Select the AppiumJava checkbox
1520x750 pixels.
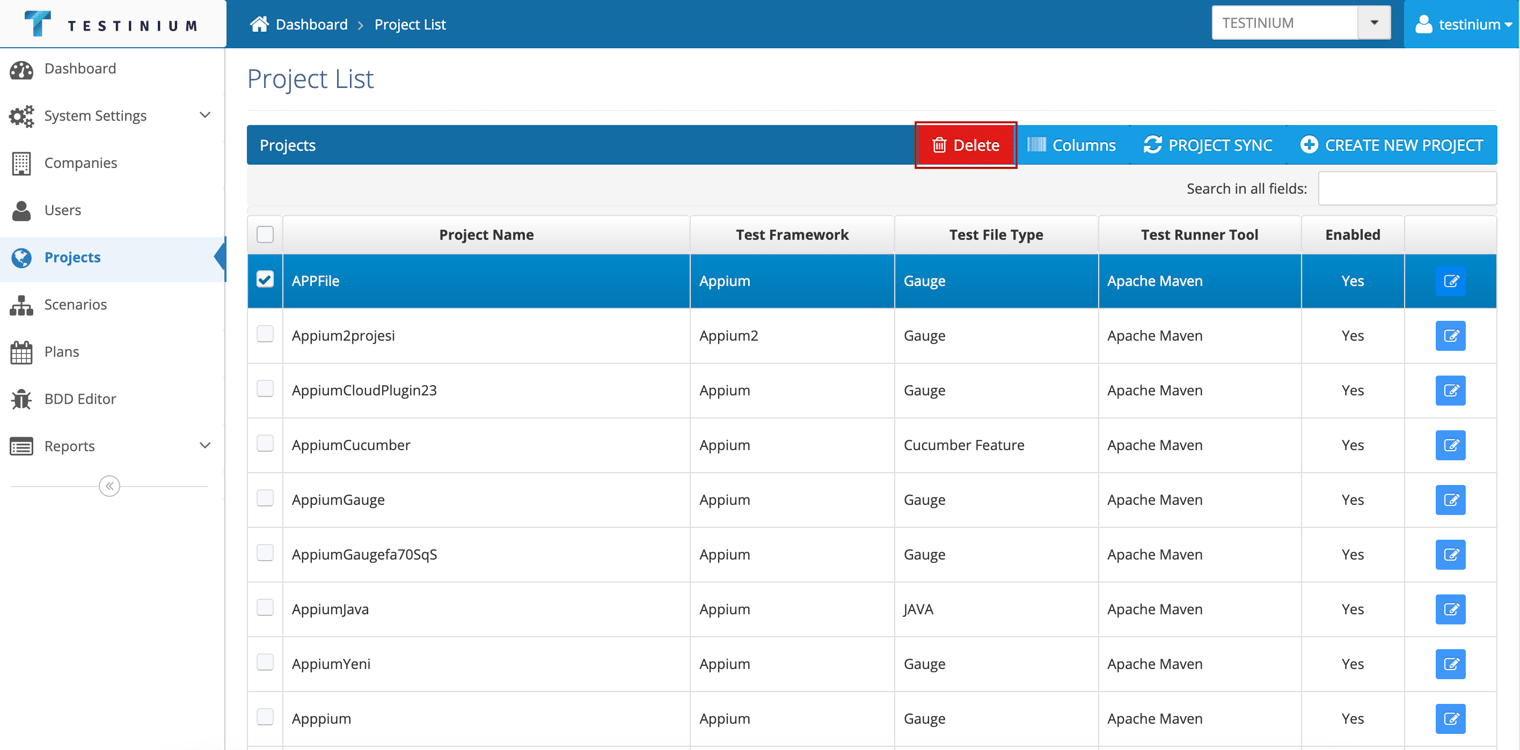pyautogui.click(x=265, y=607)
